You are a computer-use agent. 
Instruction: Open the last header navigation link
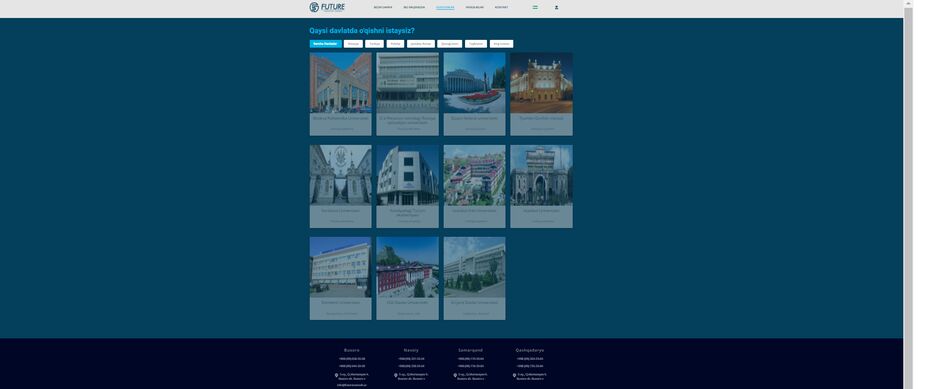[501, 7]
